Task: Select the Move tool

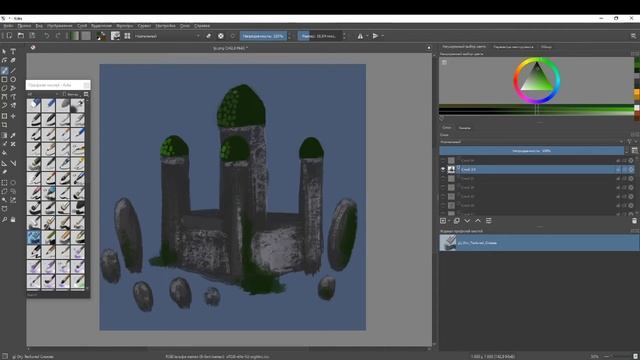Action: pos(13,116)
